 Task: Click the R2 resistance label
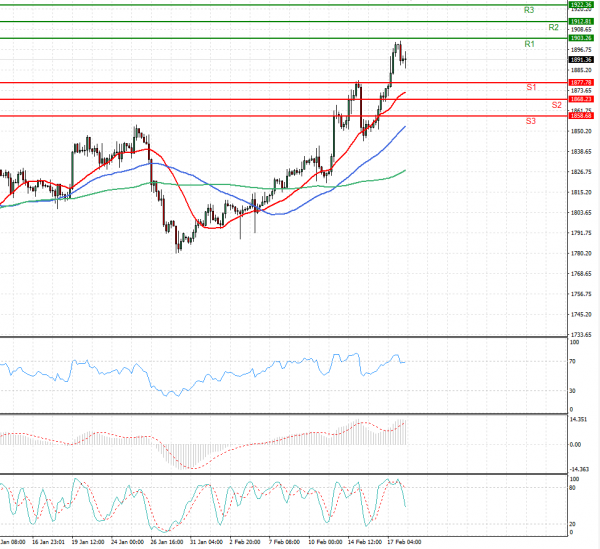(553, 28)
